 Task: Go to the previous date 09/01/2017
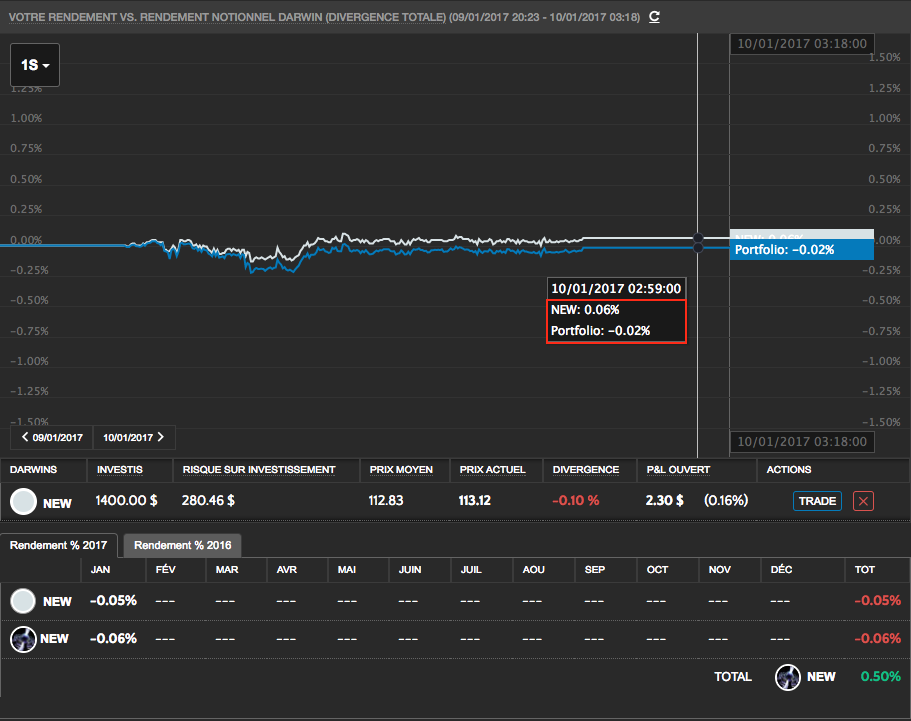click(51, 437)
